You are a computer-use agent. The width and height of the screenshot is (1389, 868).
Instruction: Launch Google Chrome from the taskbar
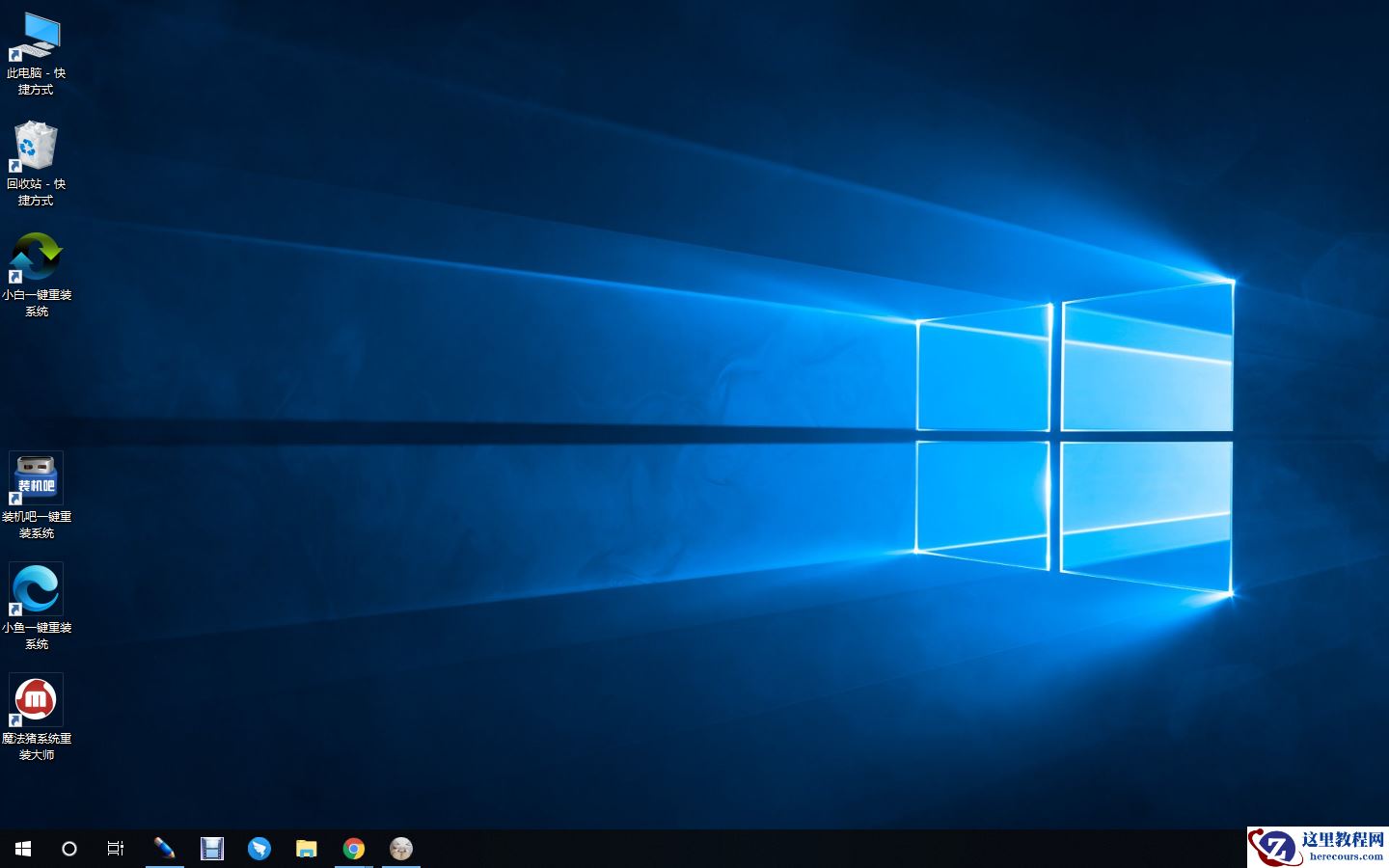(354, 849)
